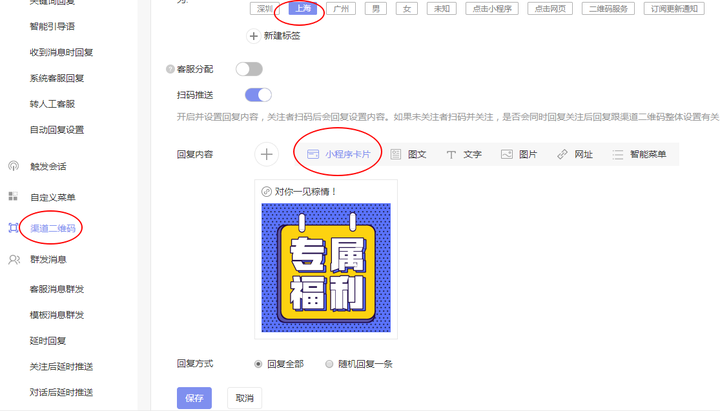Click the 网址 link chain icon

[562, 154]
